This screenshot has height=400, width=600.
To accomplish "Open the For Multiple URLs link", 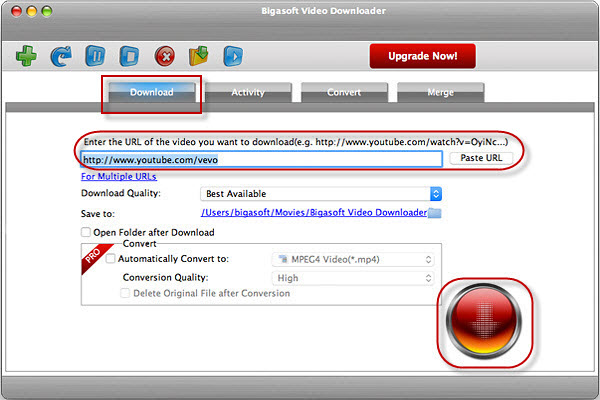I will pos(119,176).
